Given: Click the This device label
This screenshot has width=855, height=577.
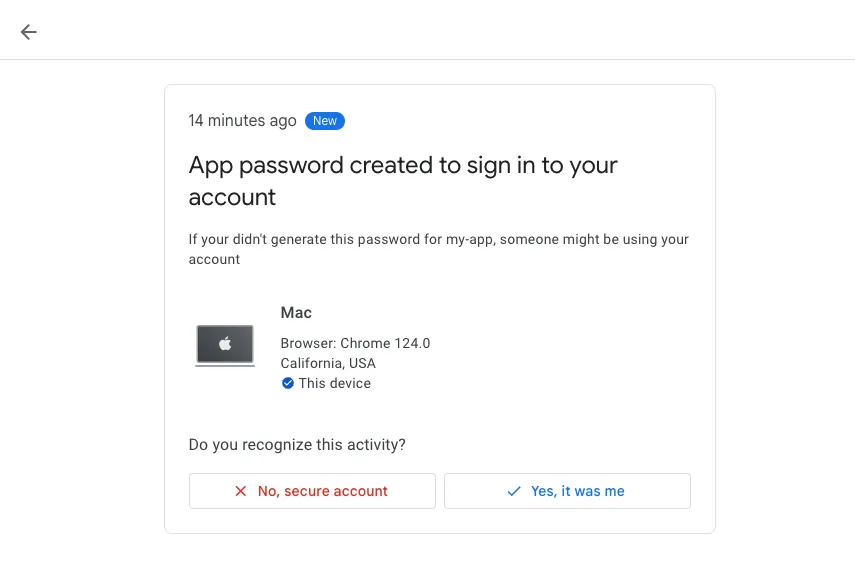Looking at the screenshot, I should 333,383.
